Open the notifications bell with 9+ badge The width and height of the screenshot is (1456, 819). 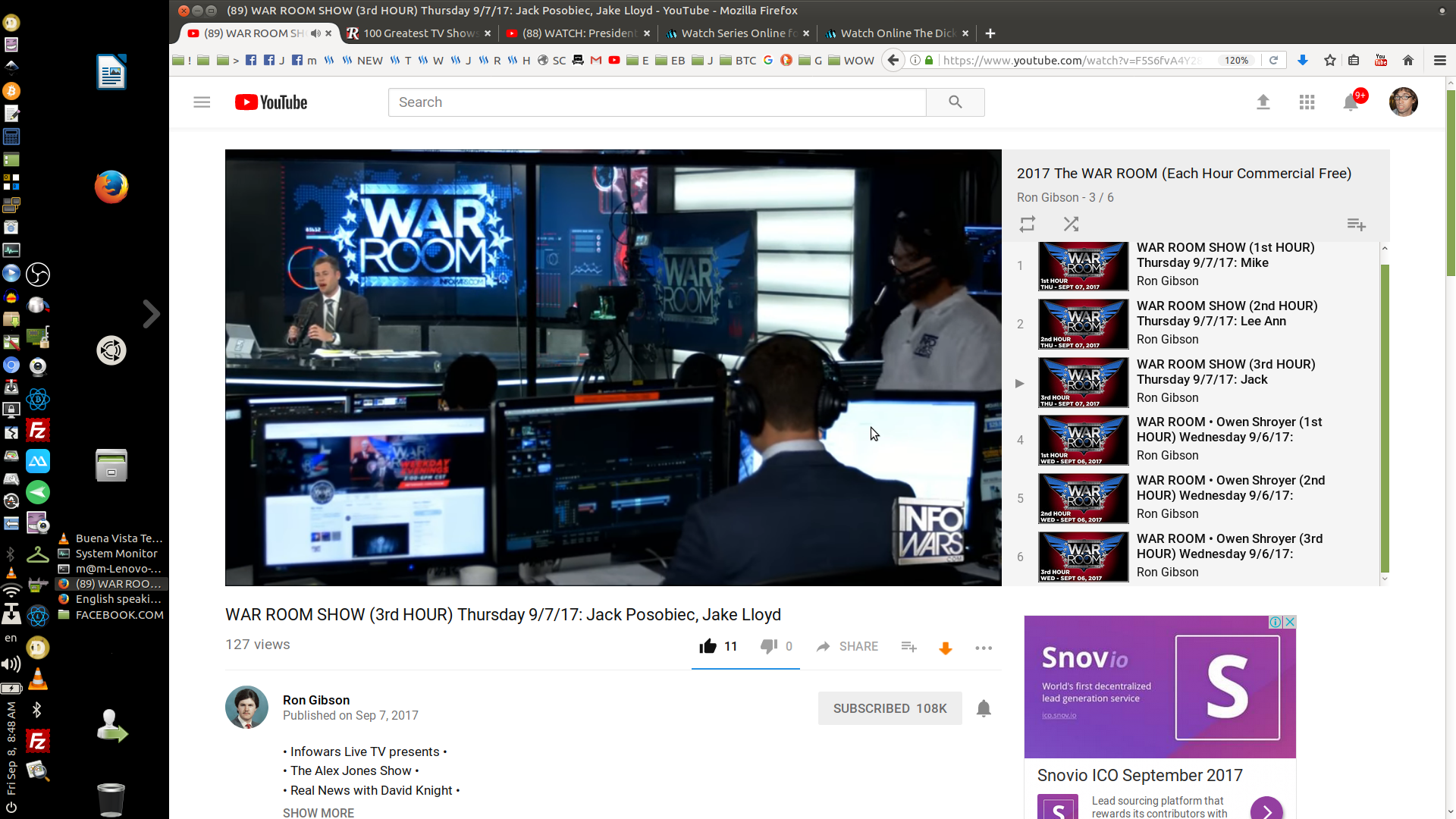pyautogui.click(x=1352, y=101)
